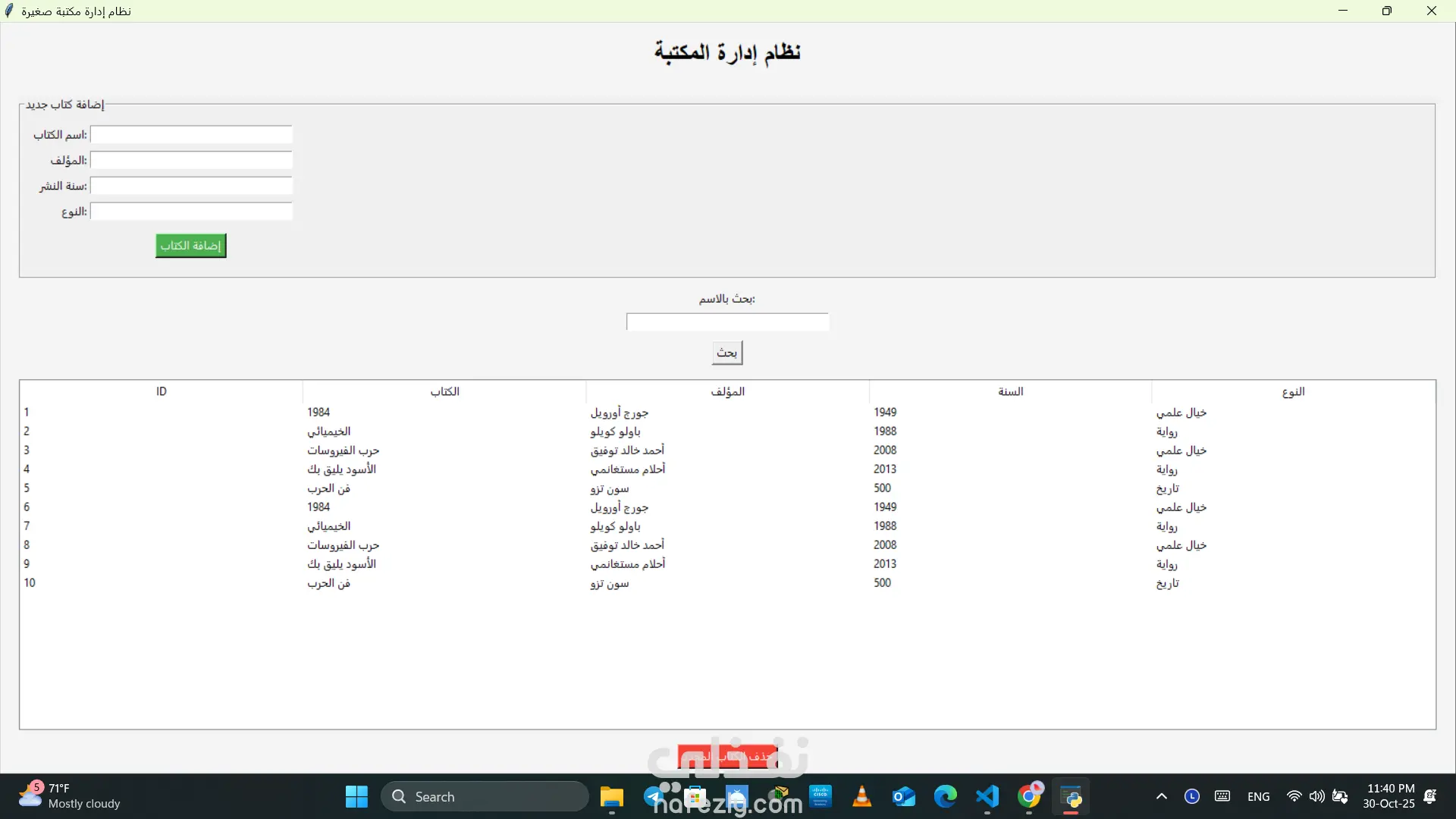The height and width of the screenshot is (819, 1456).
Task: Open VLC media player in the taskbar
Action: point(861,797)
